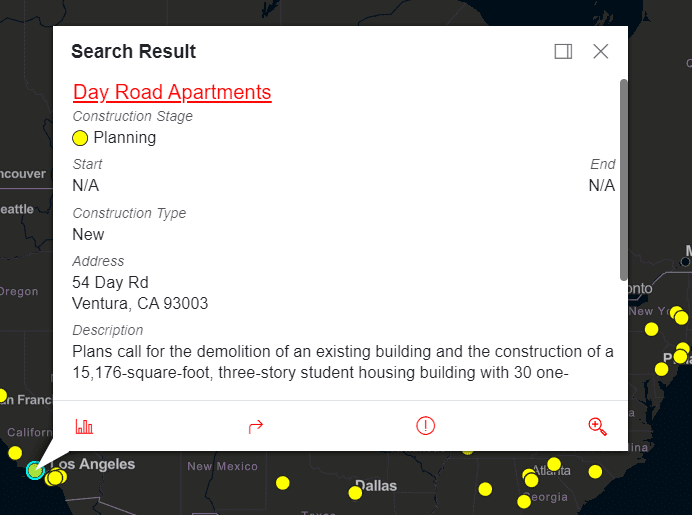
Task: Dock the Search Result panel
Action: [x=563, y=52]
